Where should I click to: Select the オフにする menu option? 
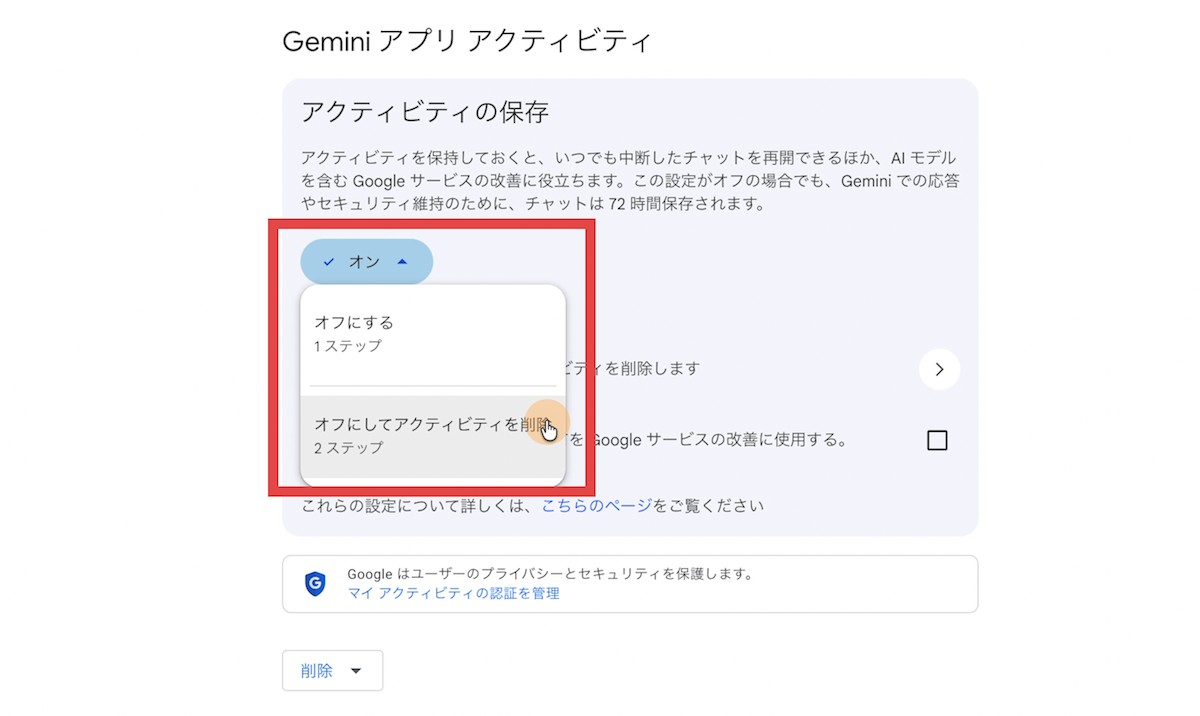coord(433,334)
